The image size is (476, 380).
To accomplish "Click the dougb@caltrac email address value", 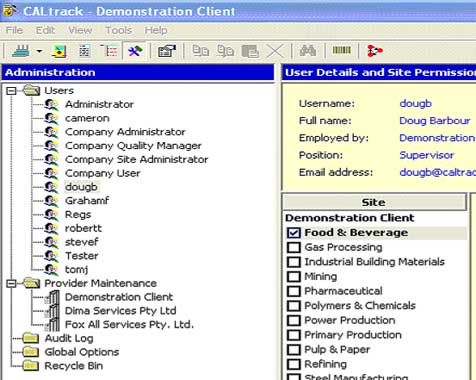I will click(437, 172).
